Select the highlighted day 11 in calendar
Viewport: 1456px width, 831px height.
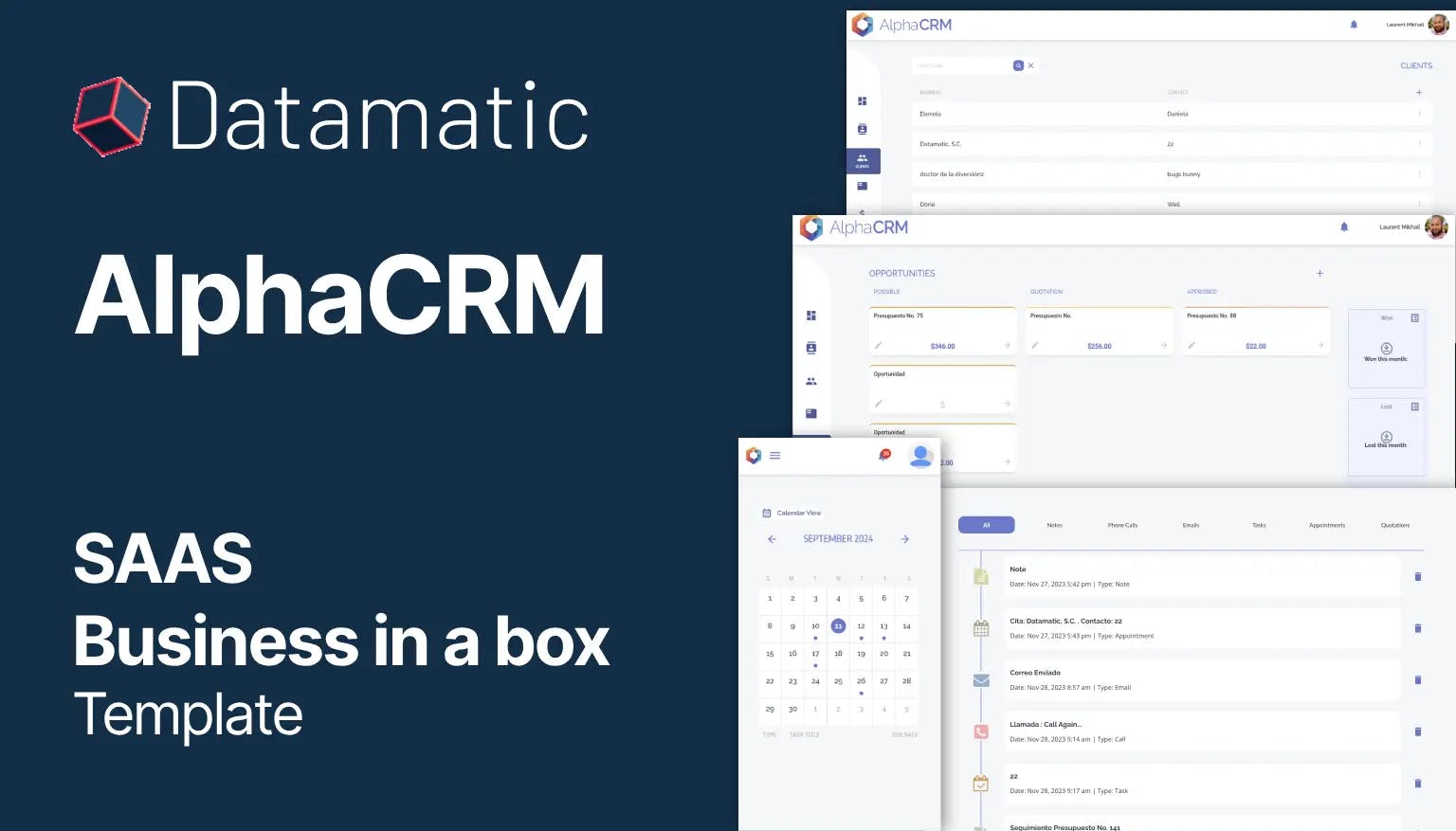pos(838,626)
